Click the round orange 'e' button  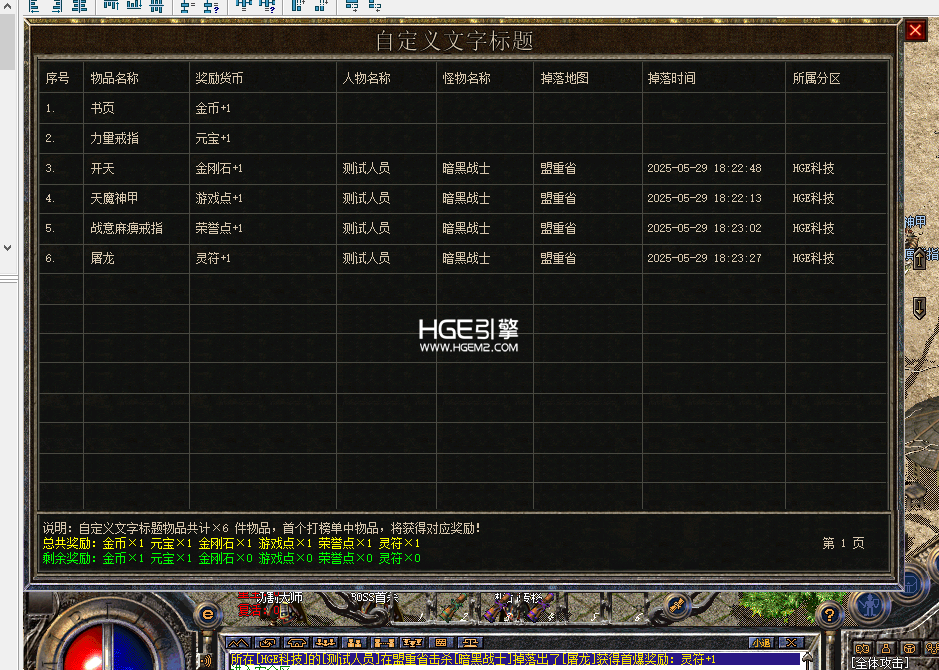[x=208, y=614]
